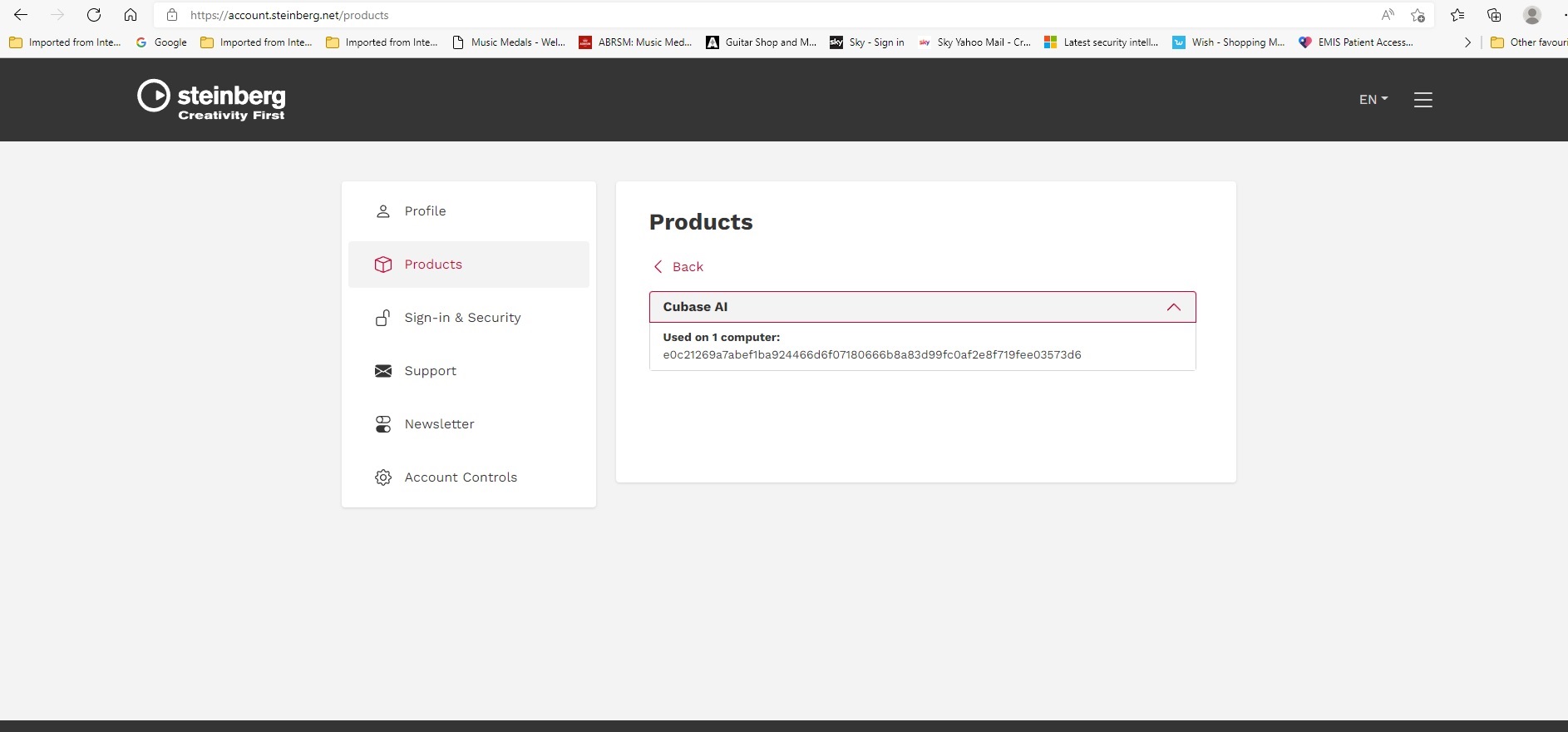Viewport: 1568px width, 732px height.
Task: Open the Guitar Shop bookmark
Action: (x=762, y=42)
